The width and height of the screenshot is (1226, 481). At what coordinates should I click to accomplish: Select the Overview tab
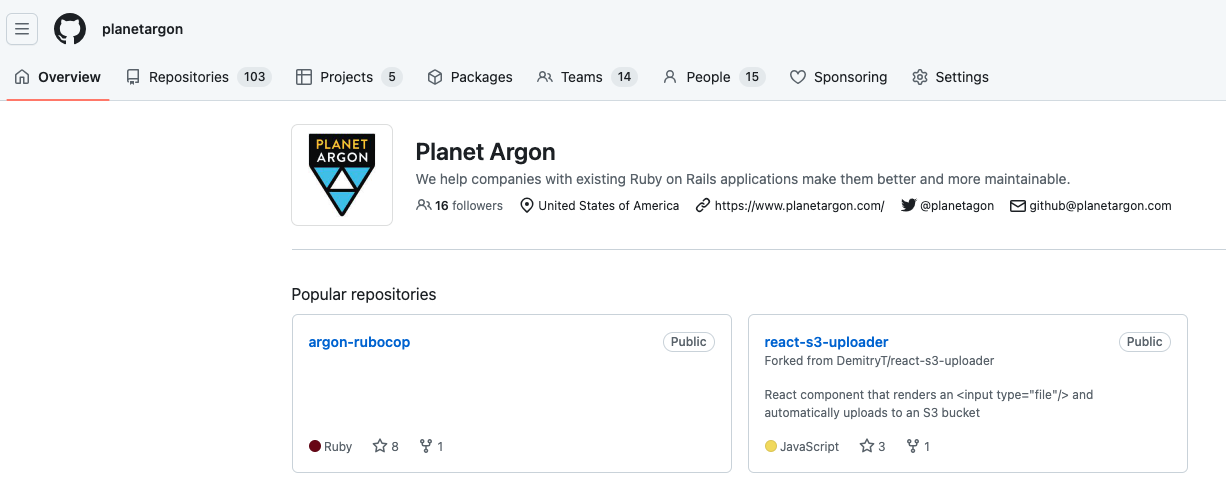pos(58,77)
